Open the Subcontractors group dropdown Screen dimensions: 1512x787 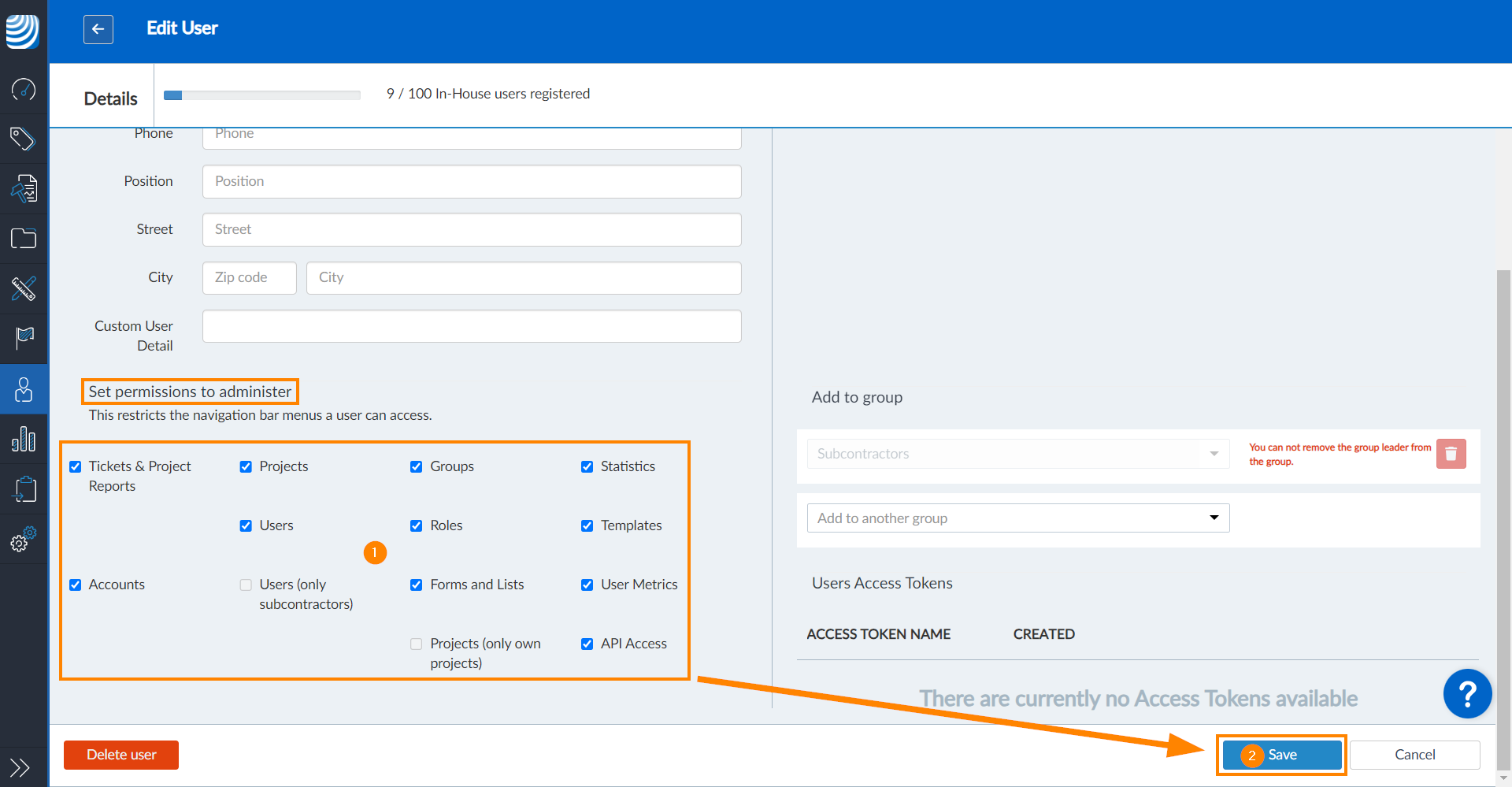pos(1018,454)
